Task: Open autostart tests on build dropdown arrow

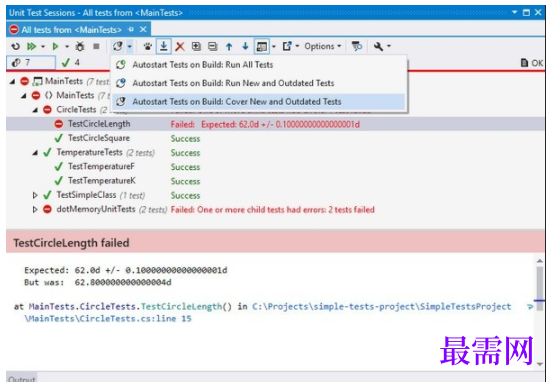Action: 130,46
